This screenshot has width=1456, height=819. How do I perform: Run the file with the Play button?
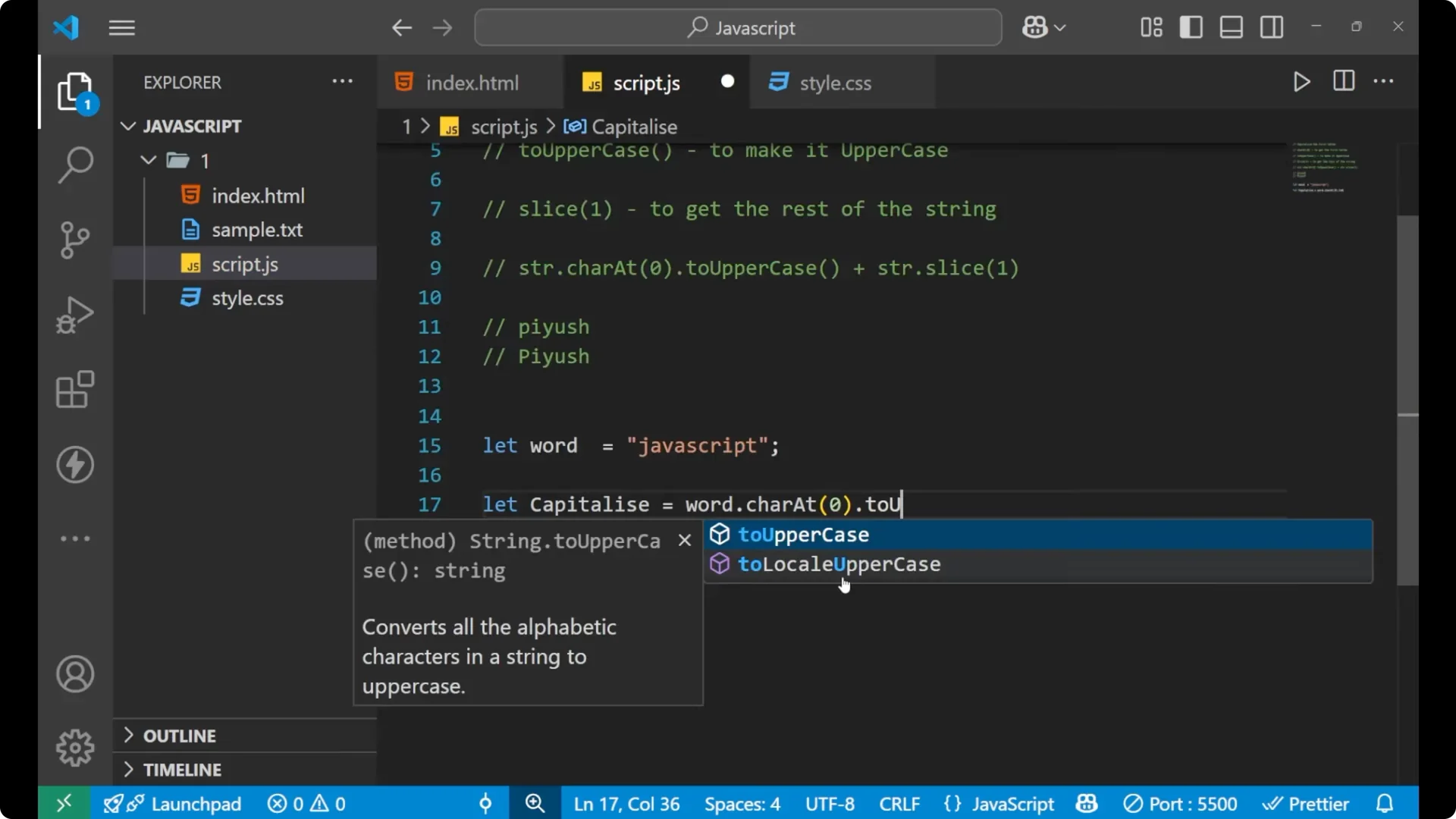(x=1301, y=82)
